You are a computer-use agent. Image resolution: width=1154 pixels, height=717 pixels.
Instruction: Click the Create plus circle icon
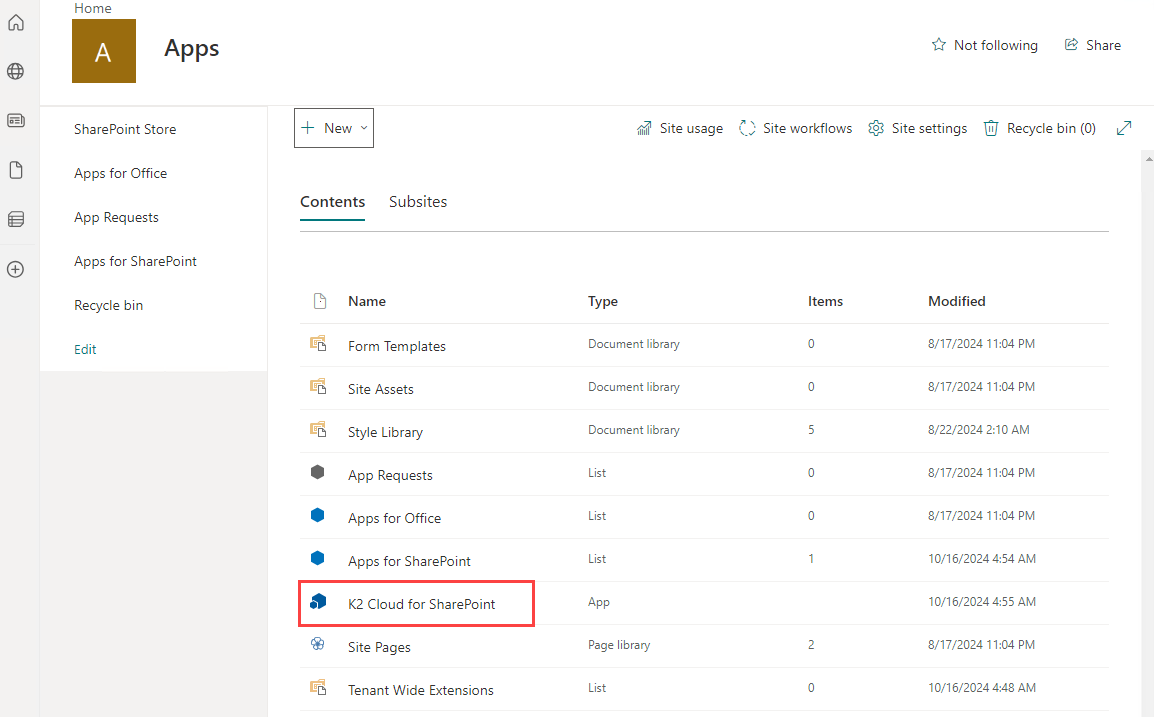[15, 269]
